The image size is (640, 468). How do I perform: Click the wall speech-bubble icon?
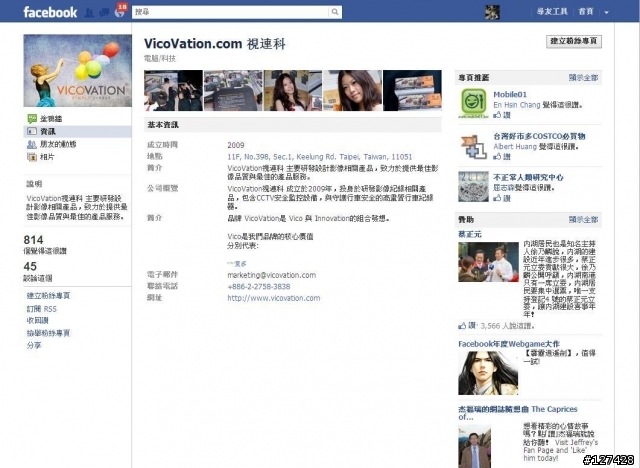point(32,119)
